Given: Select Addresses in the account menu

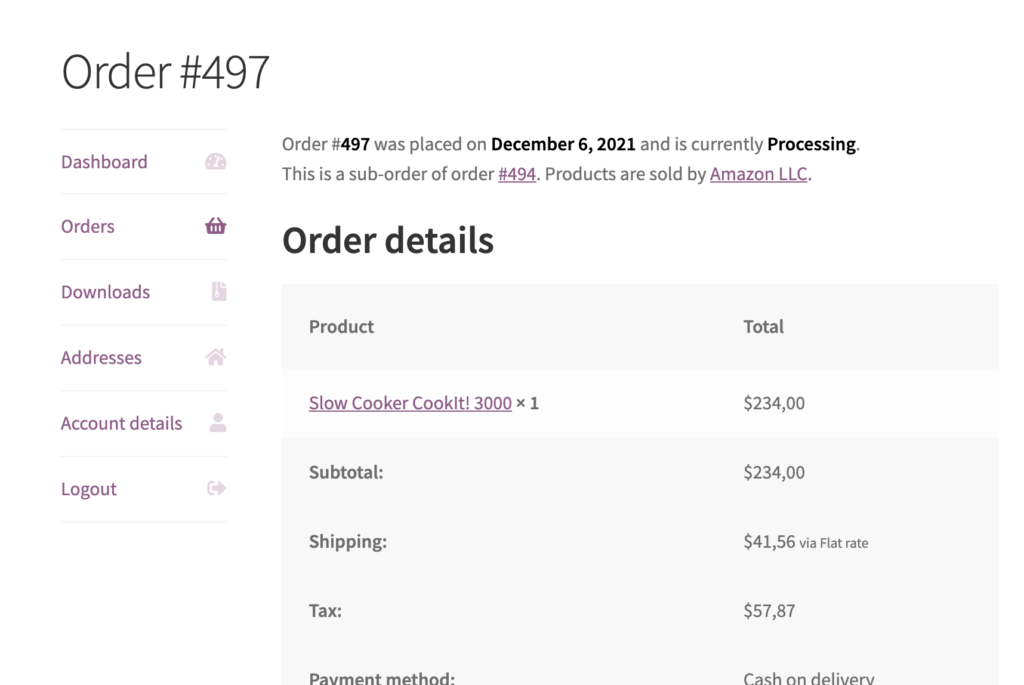Looking at the screenshot, I should pyautogui.click(x=101, y=358).
